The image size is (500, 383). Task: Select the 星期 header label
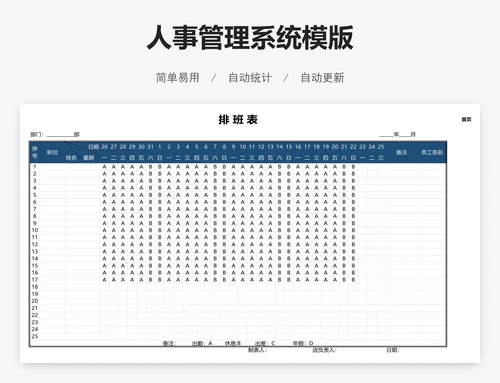(89, 158)
